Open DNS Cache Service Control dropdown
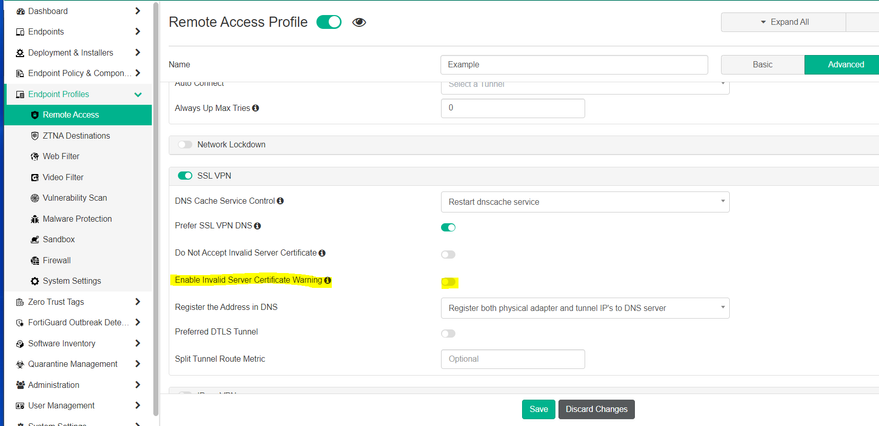 584,202
